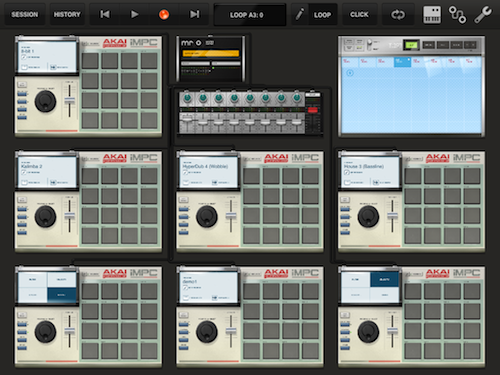
Task: Move the first channel fader on the mixer
Action: pos(187,119)
